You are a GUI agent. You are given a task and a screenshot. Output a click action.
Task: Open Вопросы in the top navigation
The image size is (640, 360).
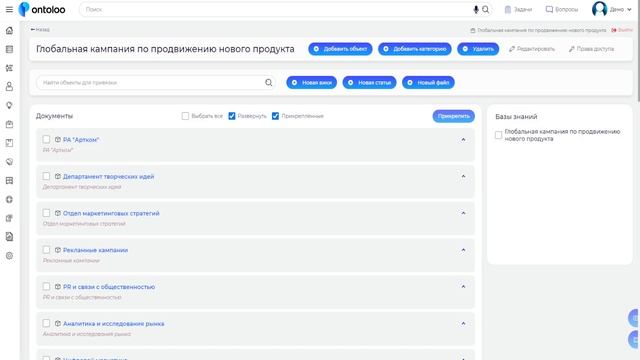(562, 9)
